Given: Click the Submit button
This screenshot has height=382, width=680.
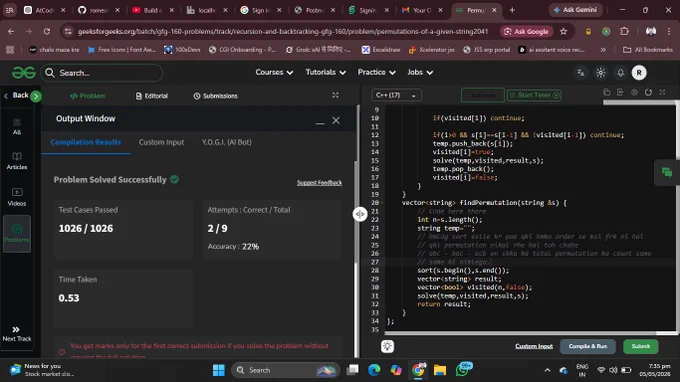Looking at the screenshot, I should click(x=641, y=346).
